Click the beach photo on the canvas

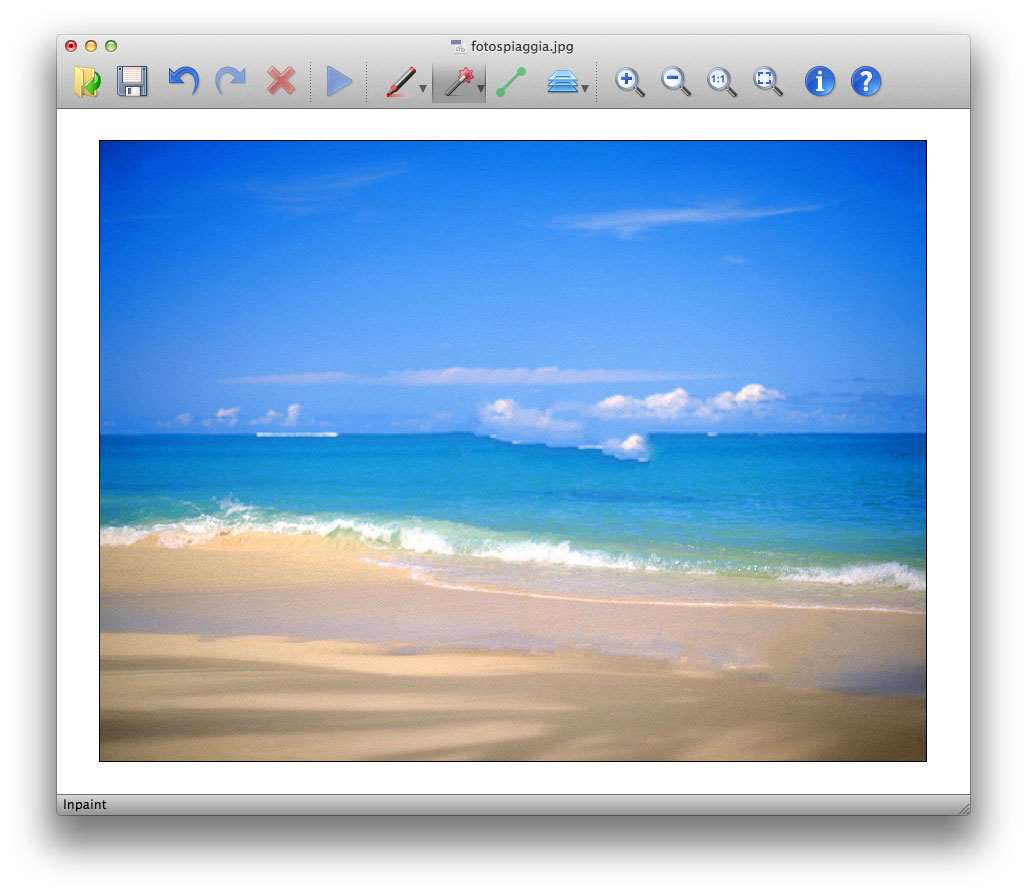coord(513,451)
